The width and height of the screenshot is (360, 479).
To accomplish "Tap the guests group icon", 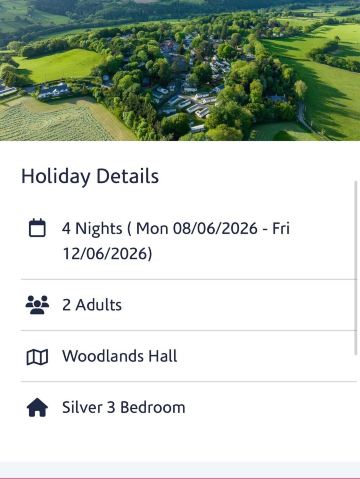I will tap(37, 305).
